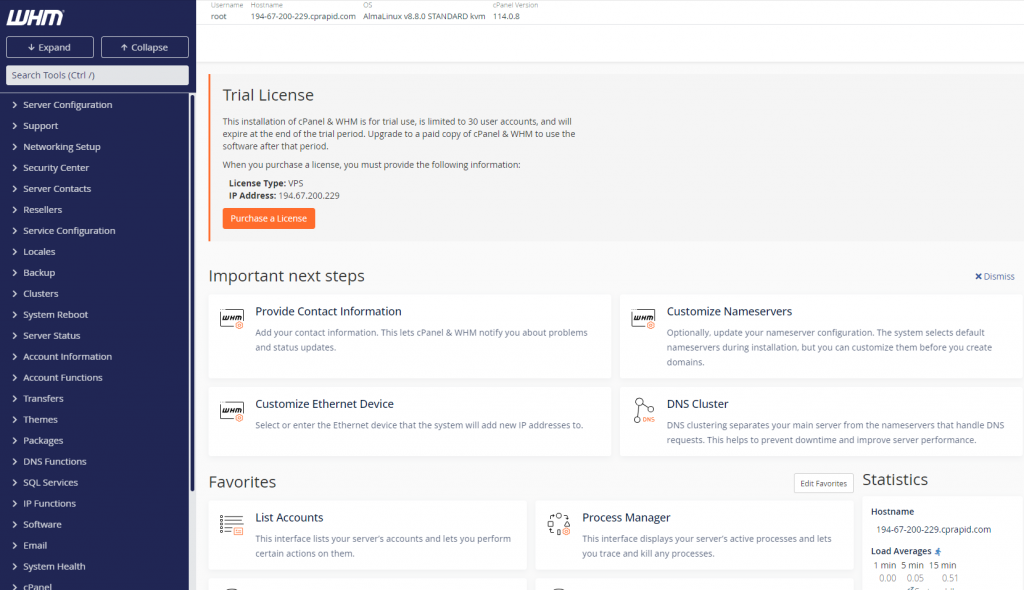This screenshot has height=590, width=1024.
Task: Click the List Accounts icon
Action: point(232,525)
